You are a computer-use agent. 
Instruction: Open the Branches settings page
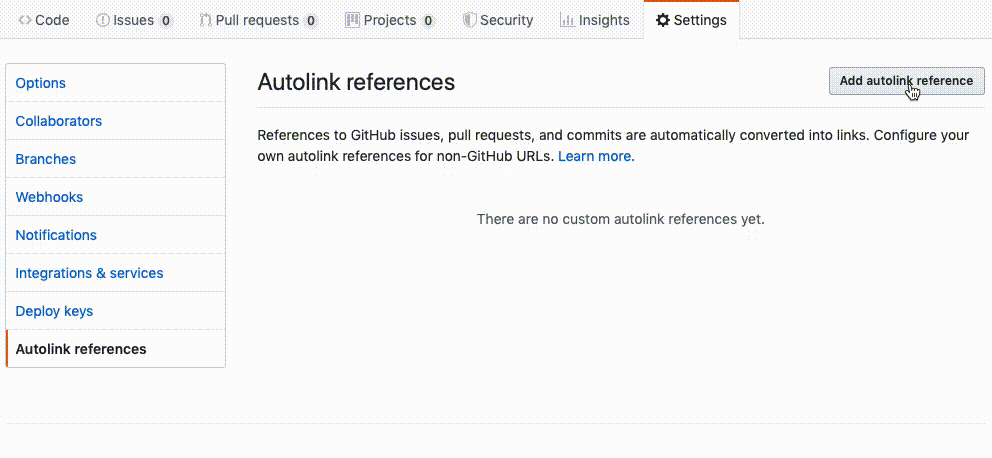tap(46, 159)
